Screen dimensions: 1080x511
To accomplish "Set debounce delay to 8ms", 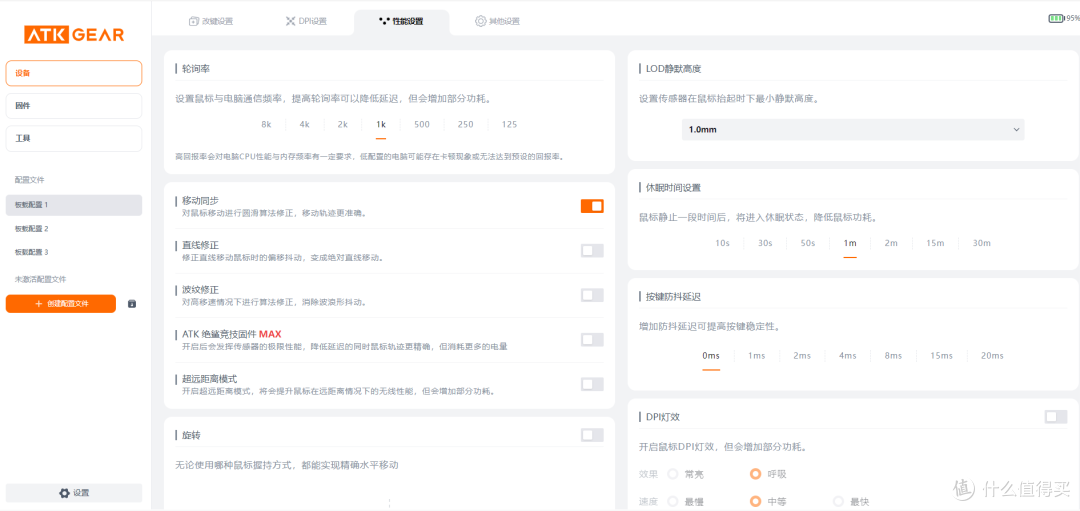I will (893, 356).
